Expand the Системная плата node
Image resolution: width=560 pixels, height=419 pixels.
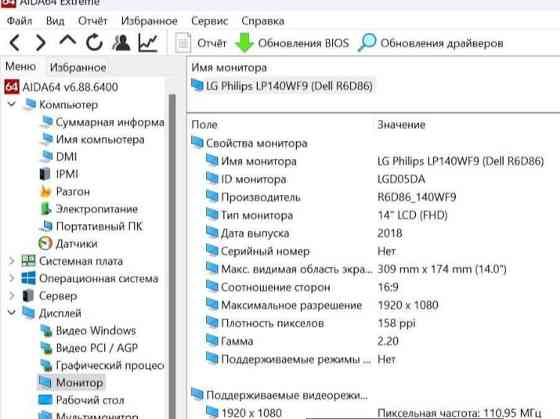click(x=11, y=261)
